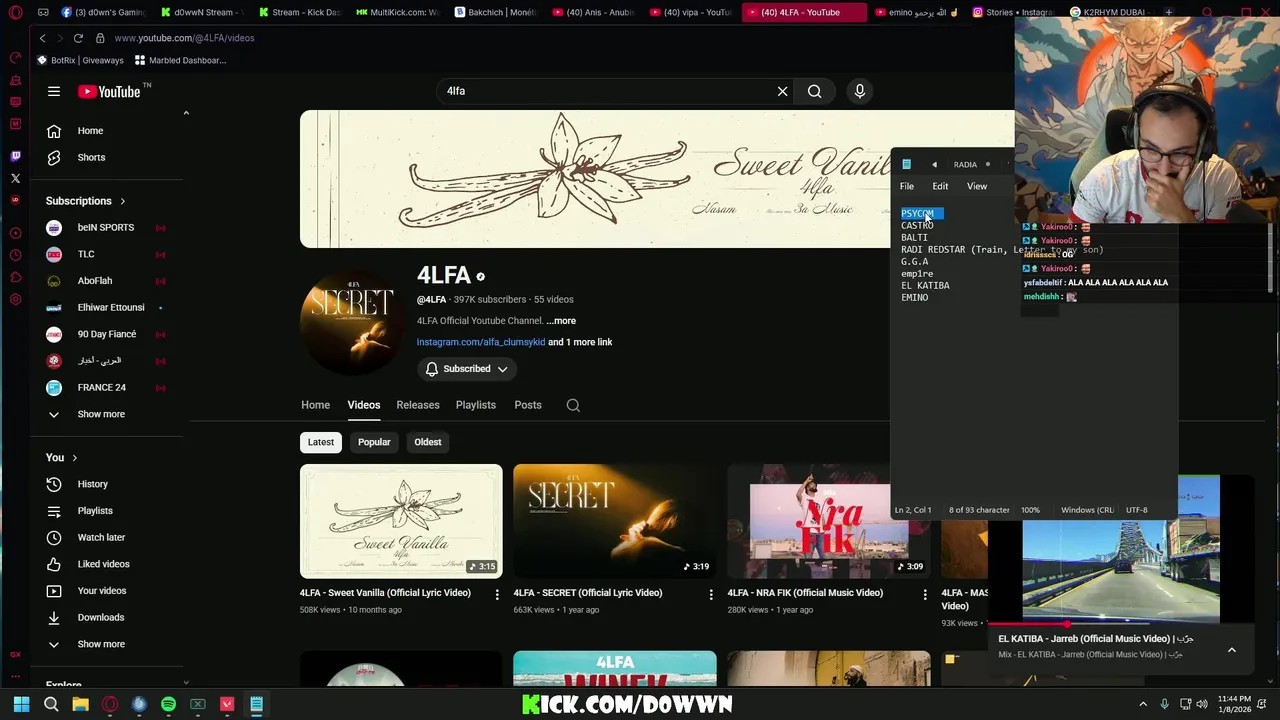Switch to the channel Posts tab
The image size is (1280, 720).
528,405
